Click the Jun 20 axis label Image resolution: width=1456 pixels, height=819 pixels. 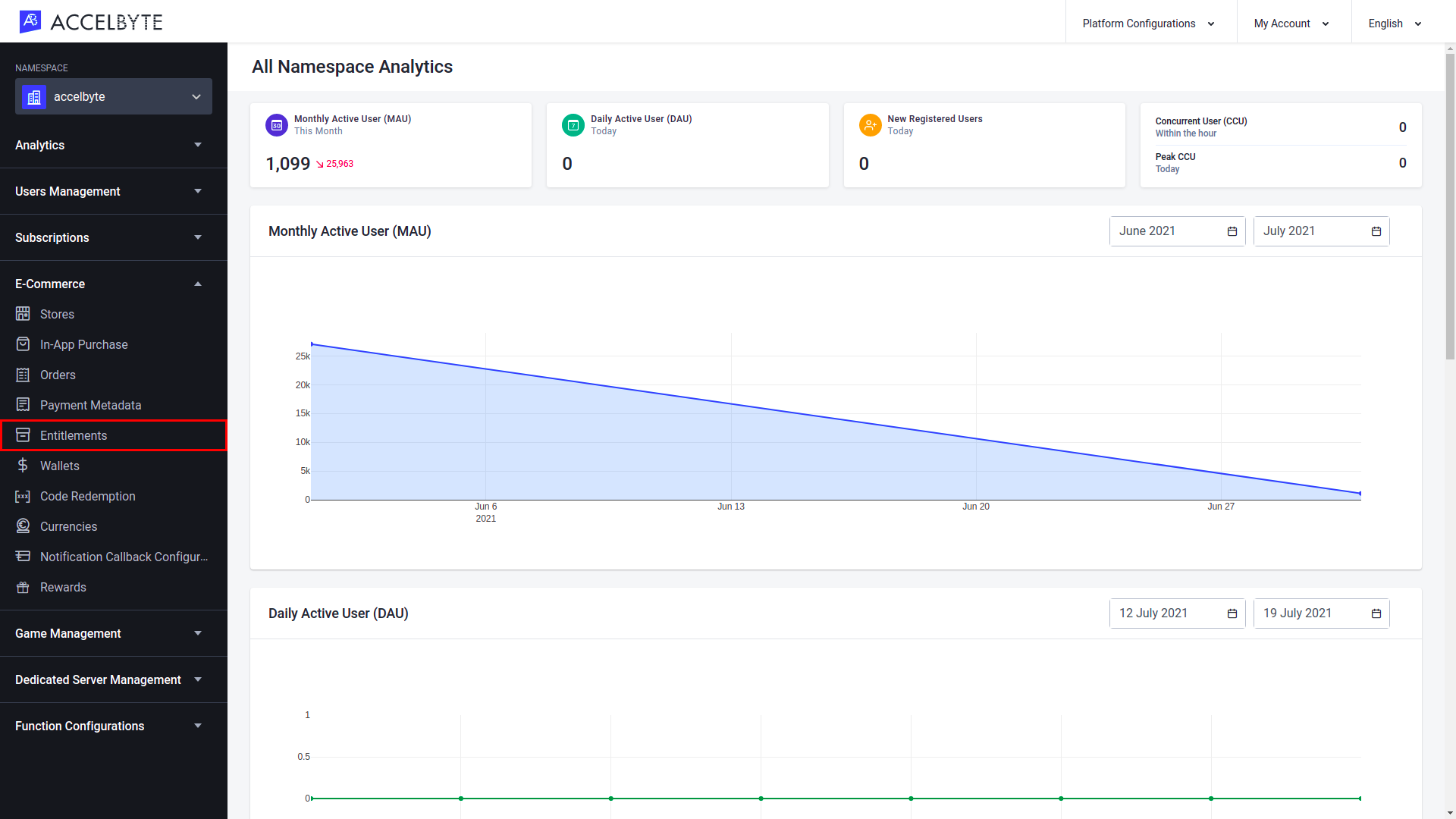pos(976,507)
